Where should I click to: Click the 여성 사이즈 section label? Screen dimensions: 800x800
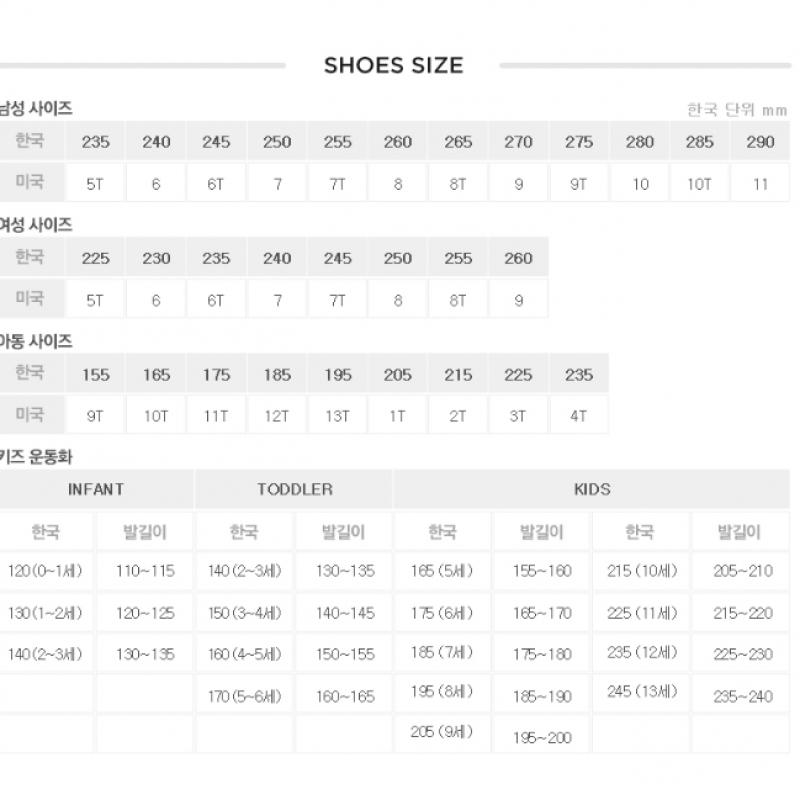click(36, 225)
